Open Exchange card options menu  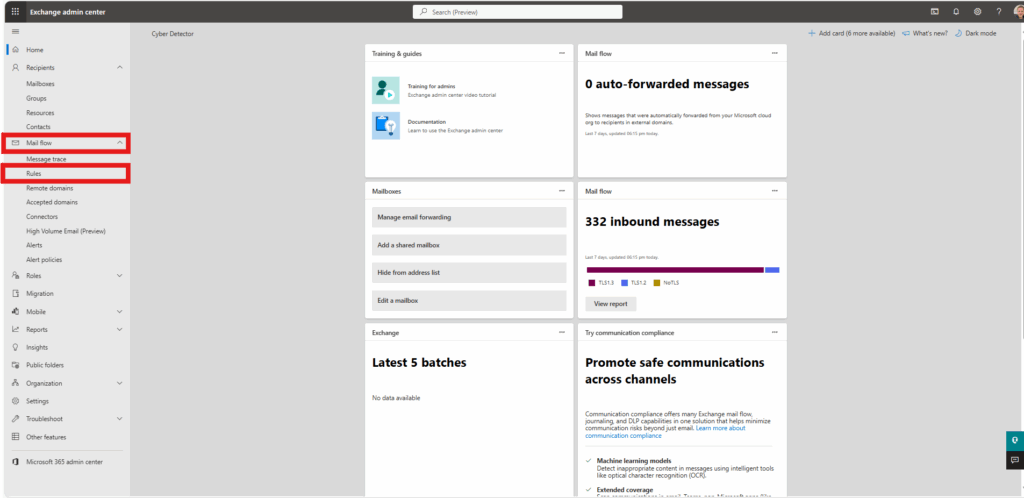pyautogui.click(x=562, y=332)
